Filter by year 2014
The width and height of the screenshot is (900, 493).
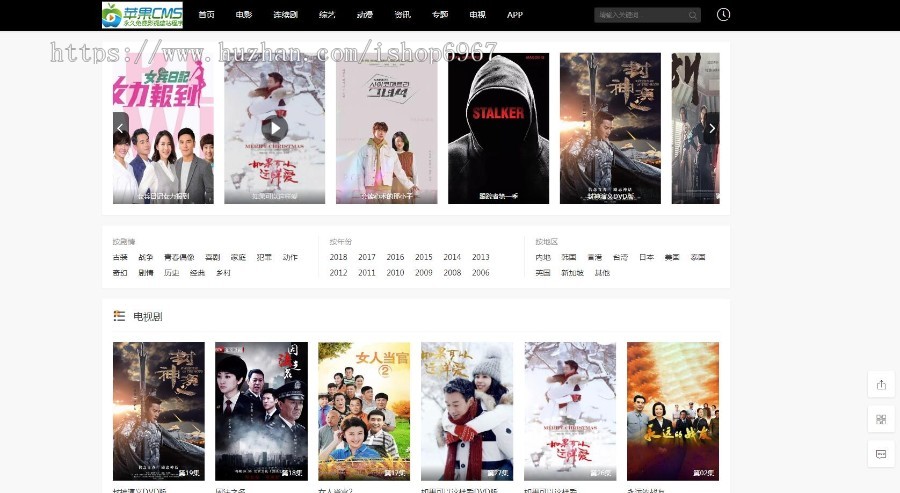(x=452, y=257)
